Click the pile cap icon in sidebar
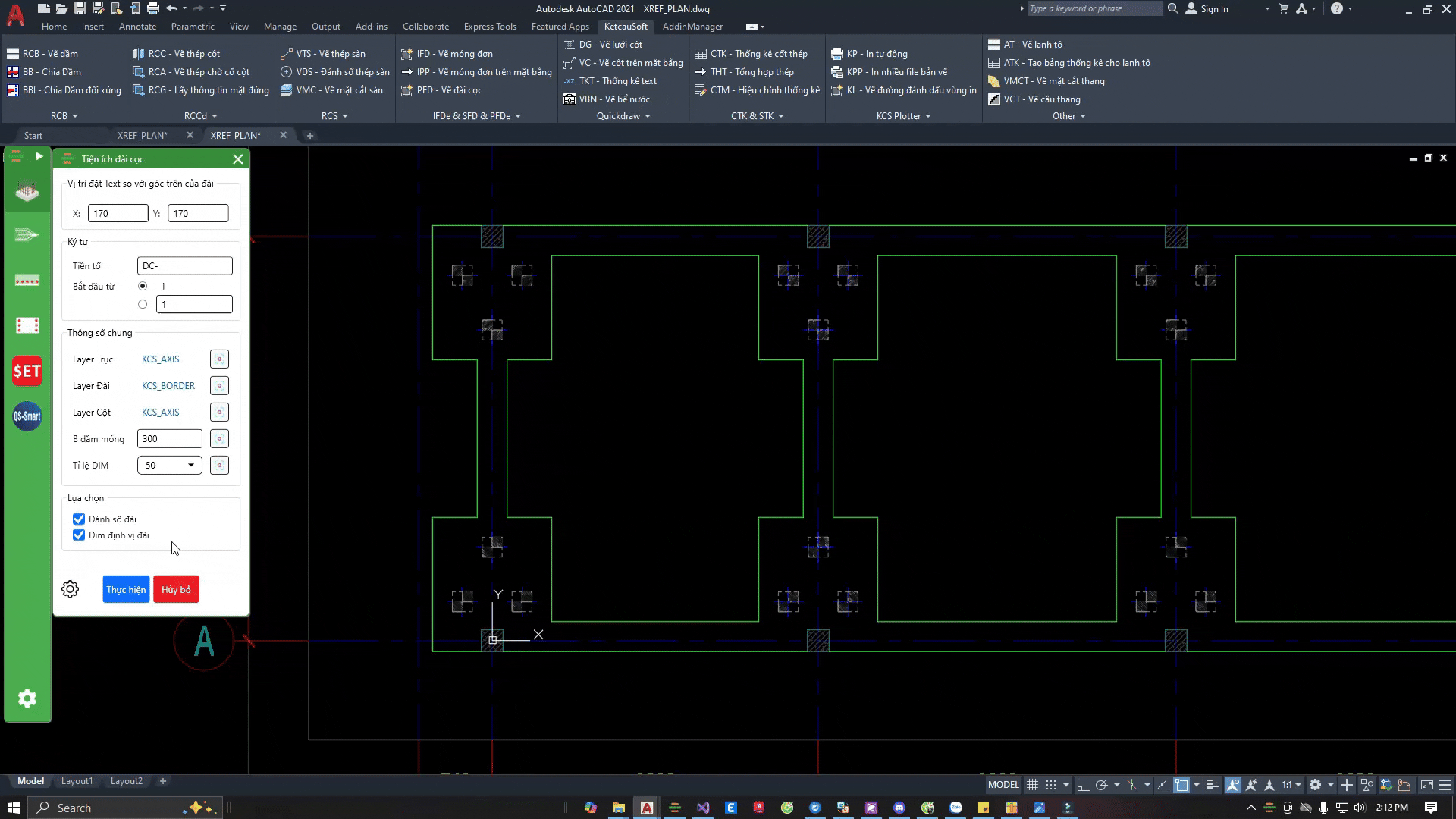The image size is (1456, 819). click(x=27, y=191)
